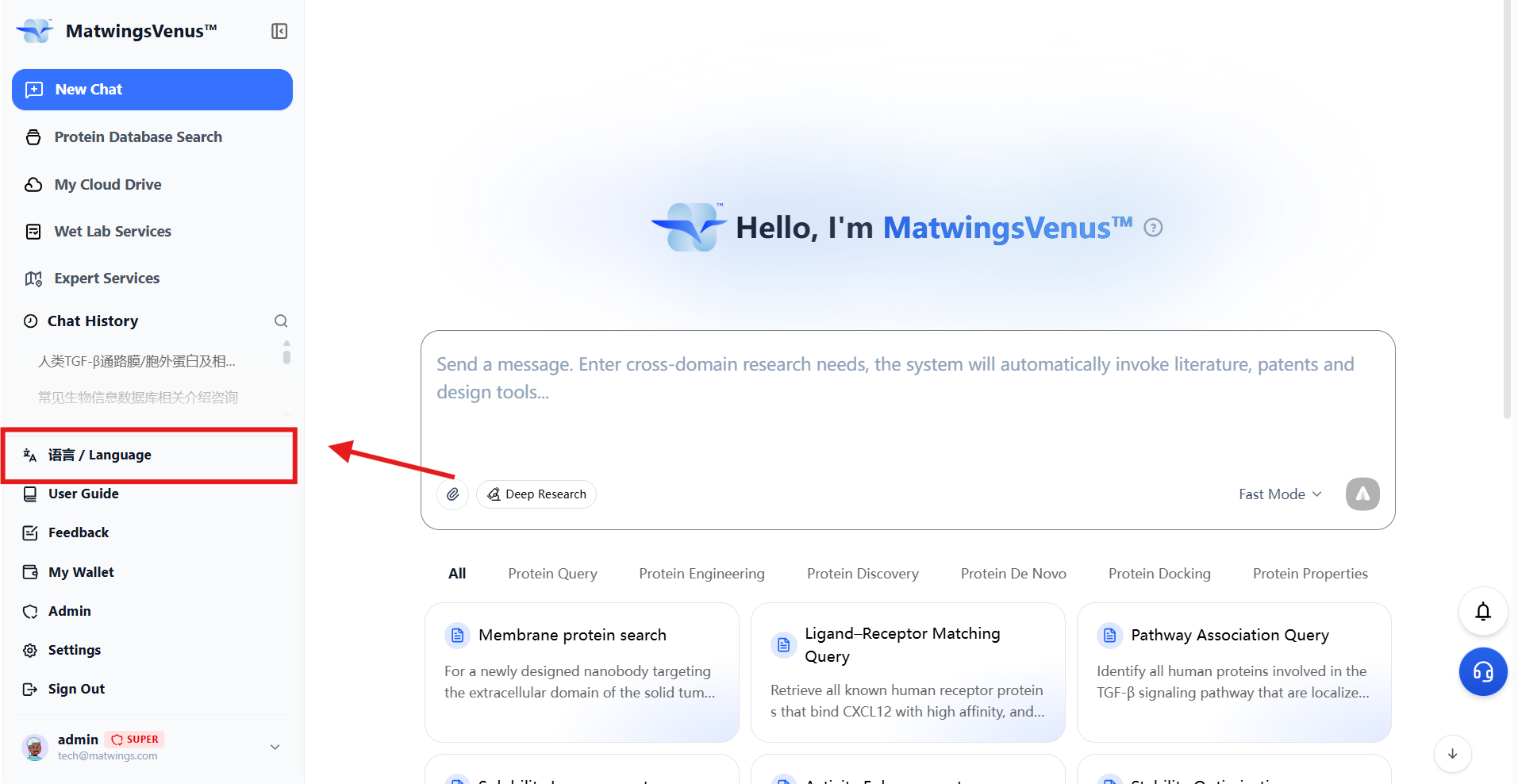The width and height of the screenshot is (1518, 784).
Task: Open the 语言 / Language menu
Action: (149, 455)
